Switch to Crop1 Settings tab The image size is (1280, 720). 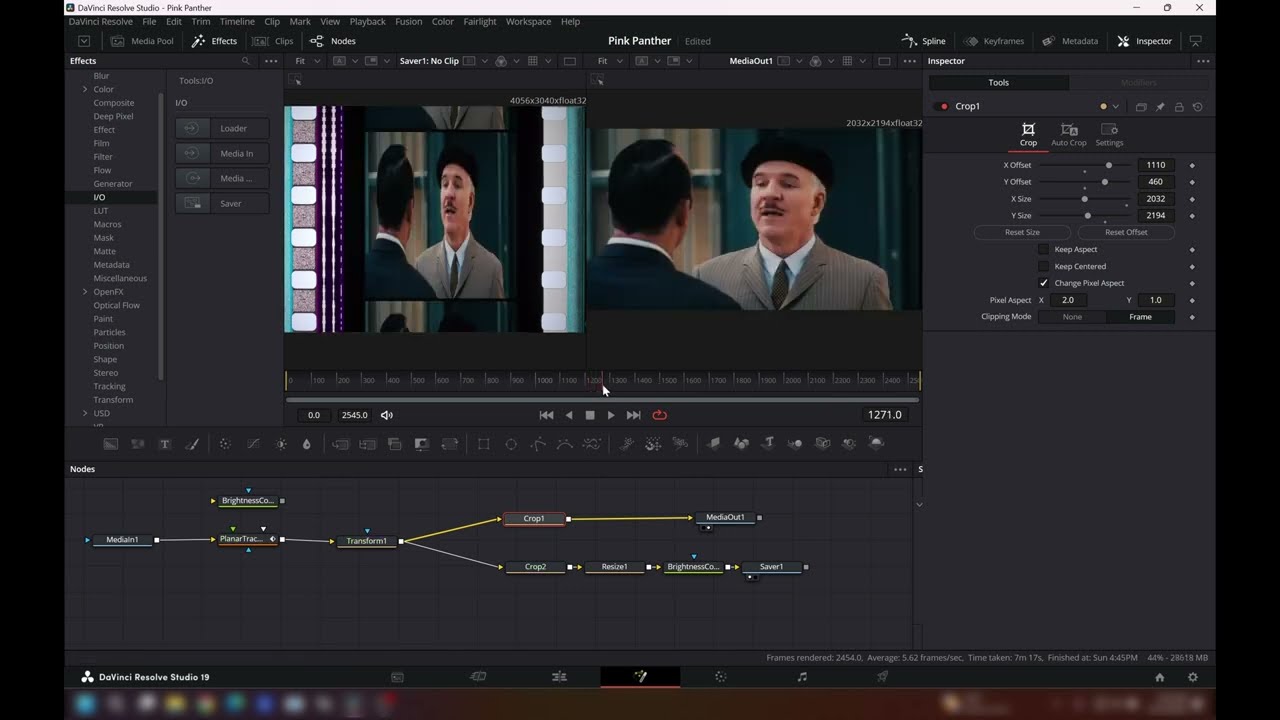(1109, 134)
